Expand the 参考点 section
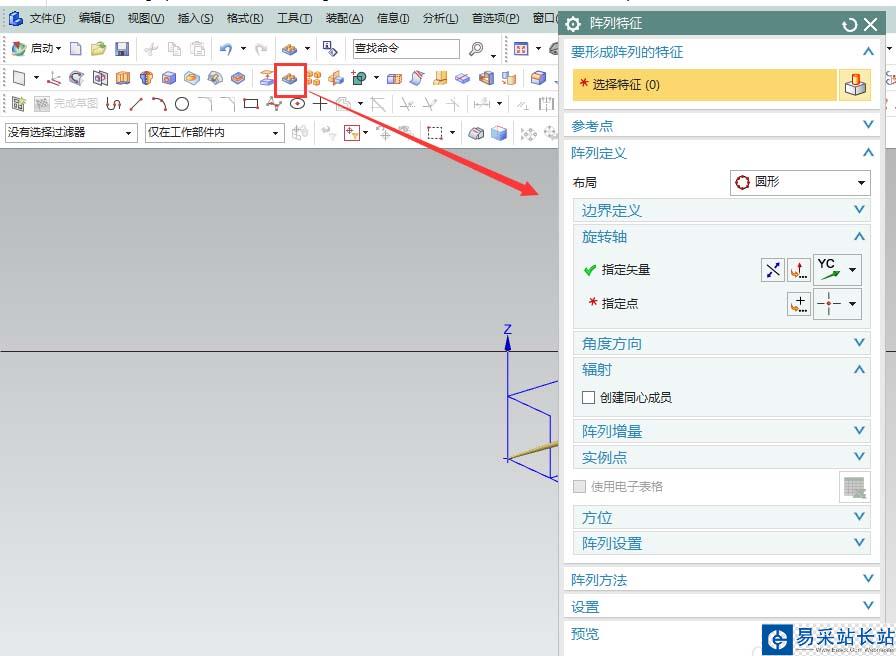Viewport: 896px width, 656px height. click(x=722, y=125)
